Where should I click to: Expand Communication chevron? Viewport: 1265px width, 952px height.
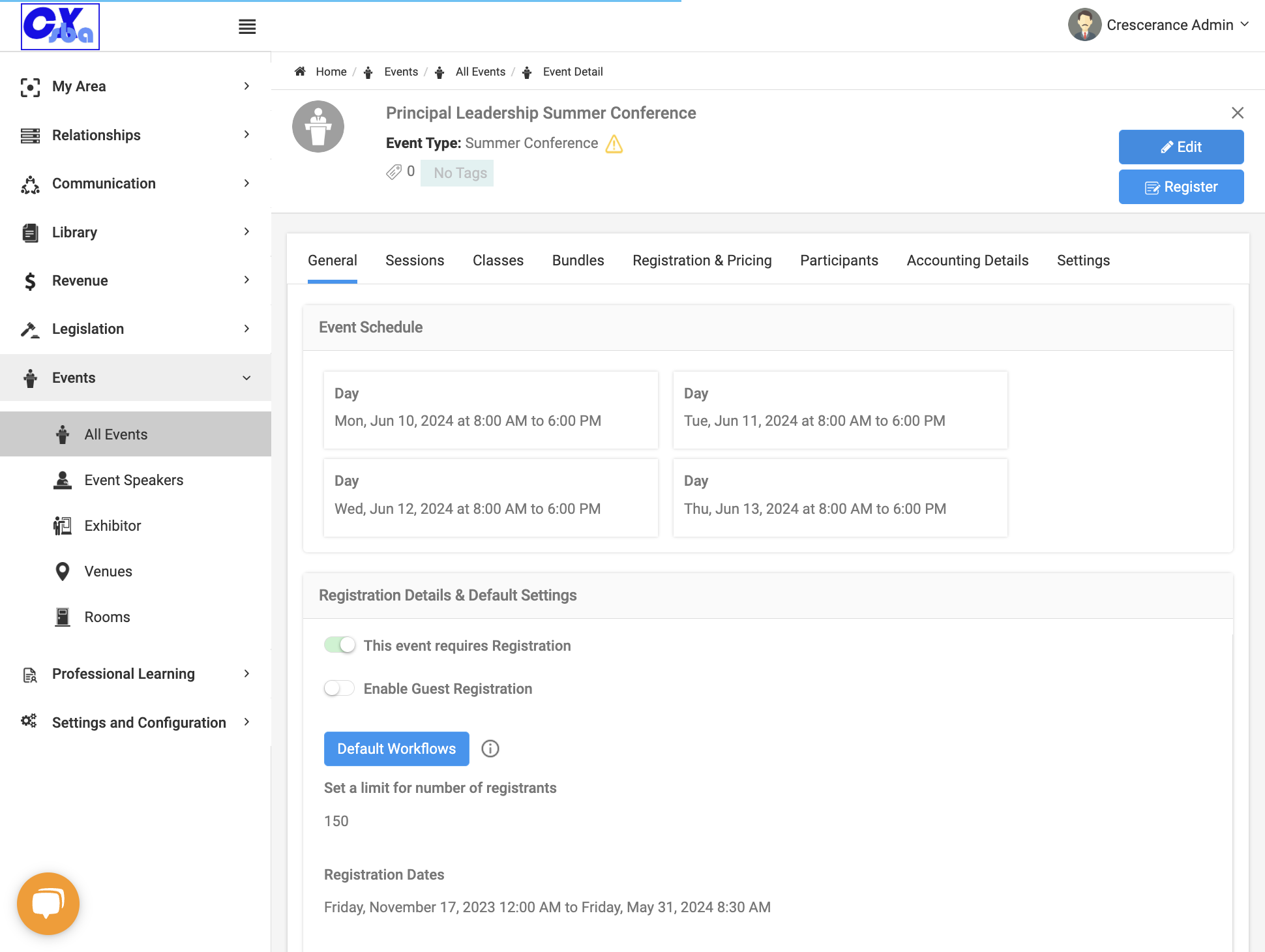tap(246, 183)
